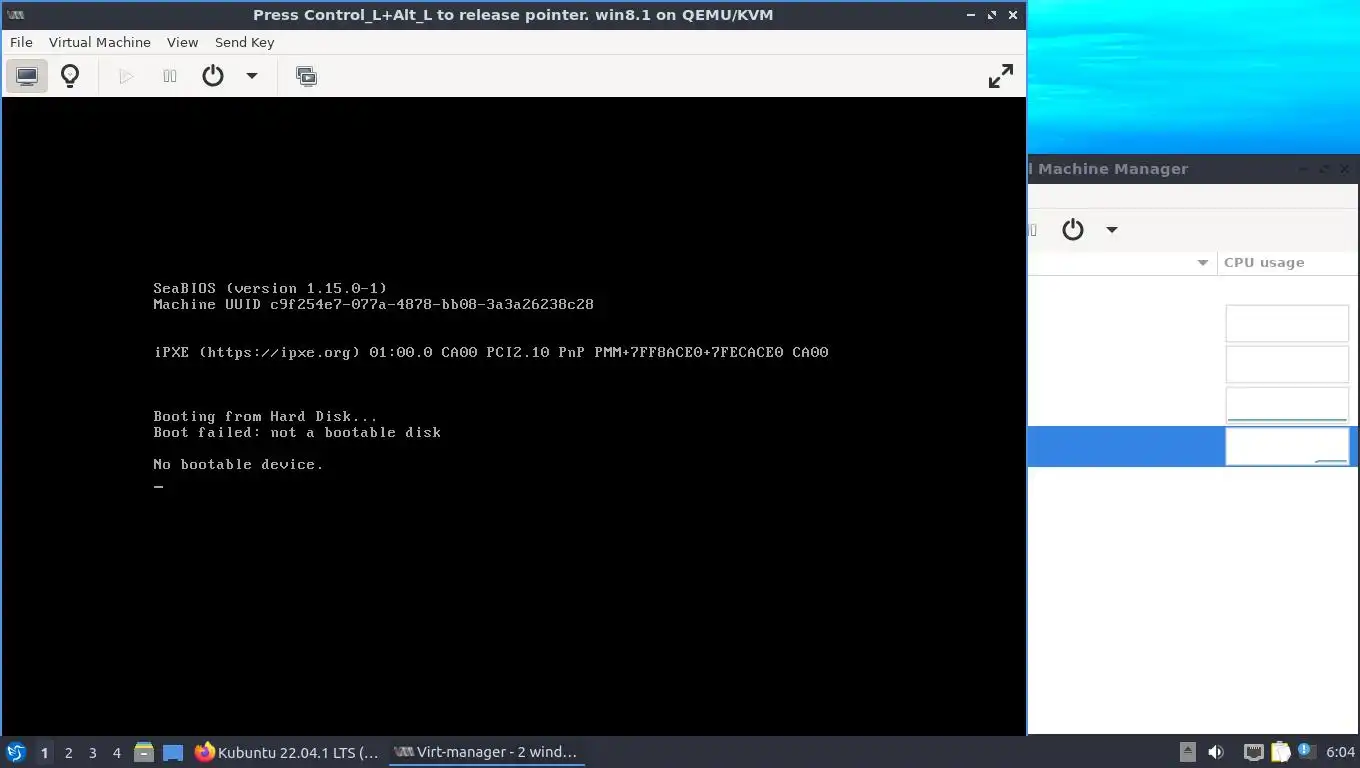Viewport: 1360px width, 768px height.
Task: Click the virt-manager logo in win8.1 title bar
Action: tap(16, 15)
